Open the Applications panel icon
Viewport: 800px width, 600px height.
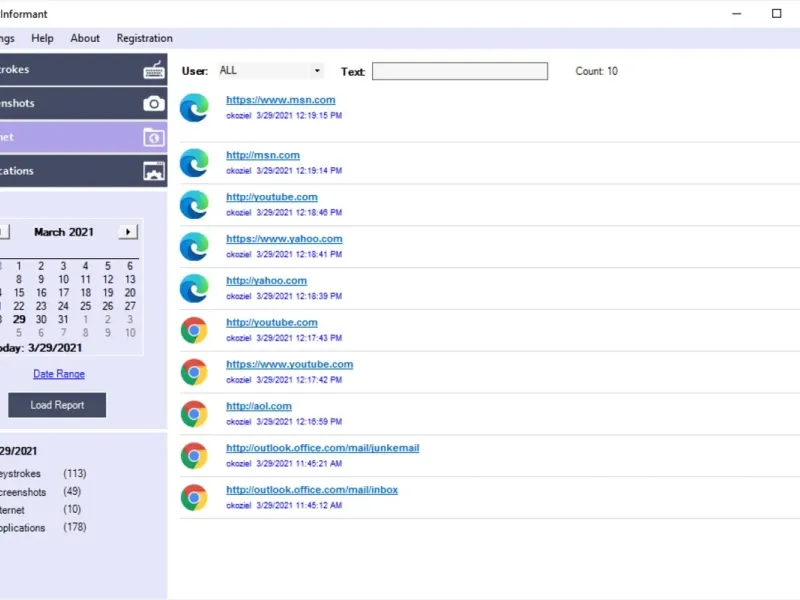click(x=154, y=171)
